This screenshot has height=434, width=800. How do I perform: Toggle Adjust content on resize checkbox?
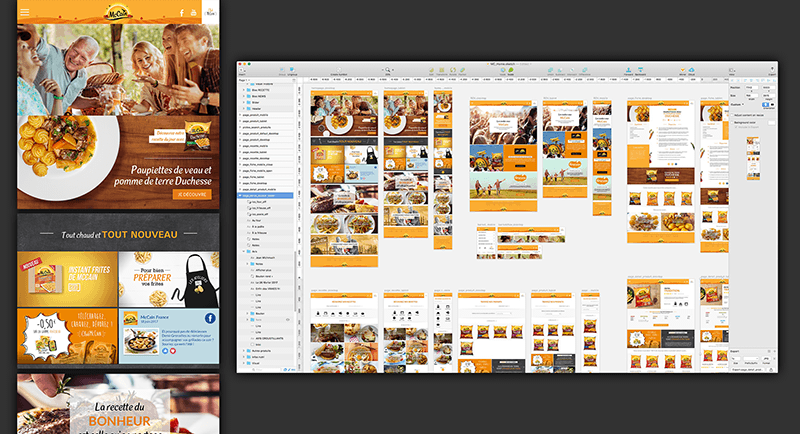[732, 115]
